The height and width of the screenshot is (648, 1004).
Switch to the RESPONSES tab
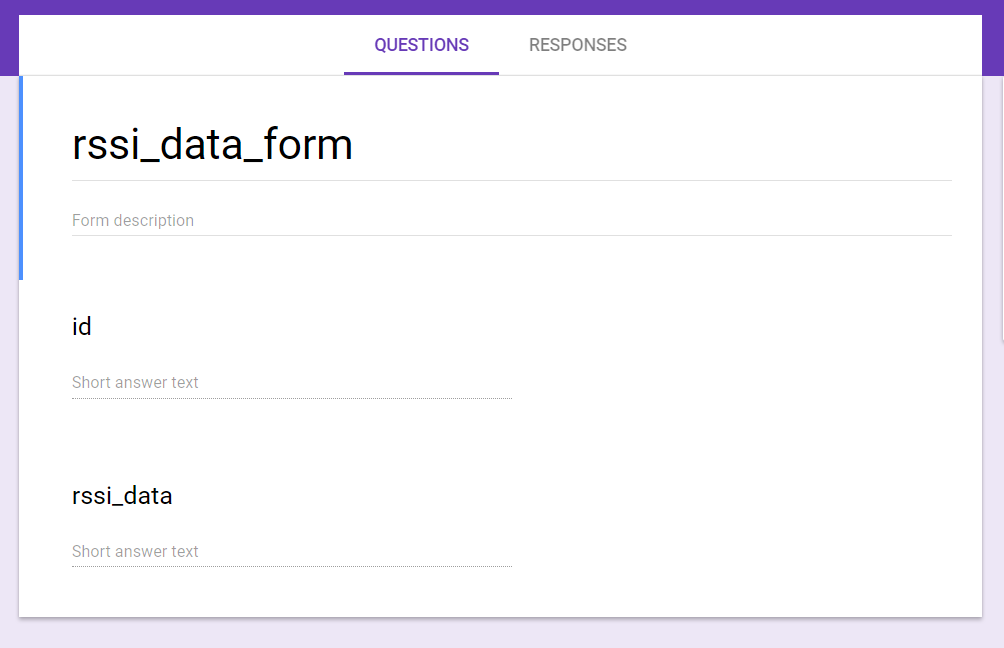(578, 45)
